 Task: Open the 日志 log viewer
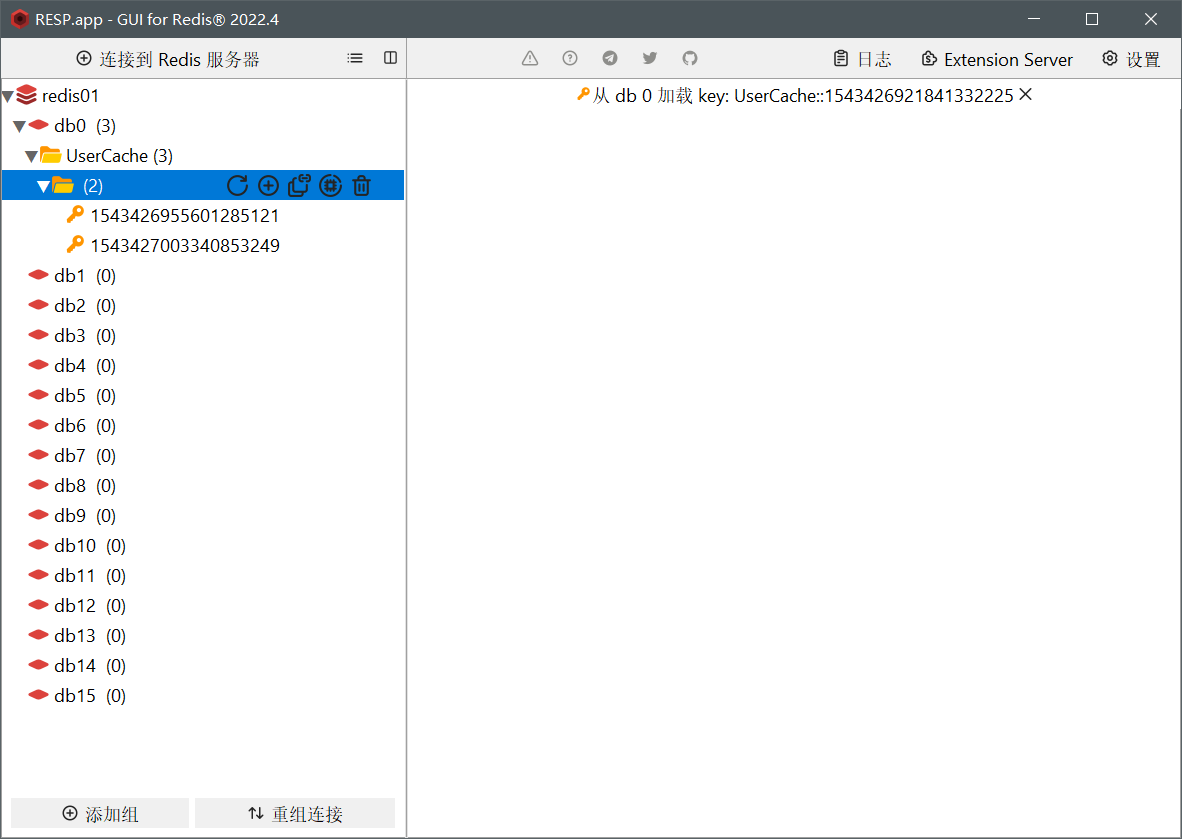pyautogui.click(x=862, y=59)
